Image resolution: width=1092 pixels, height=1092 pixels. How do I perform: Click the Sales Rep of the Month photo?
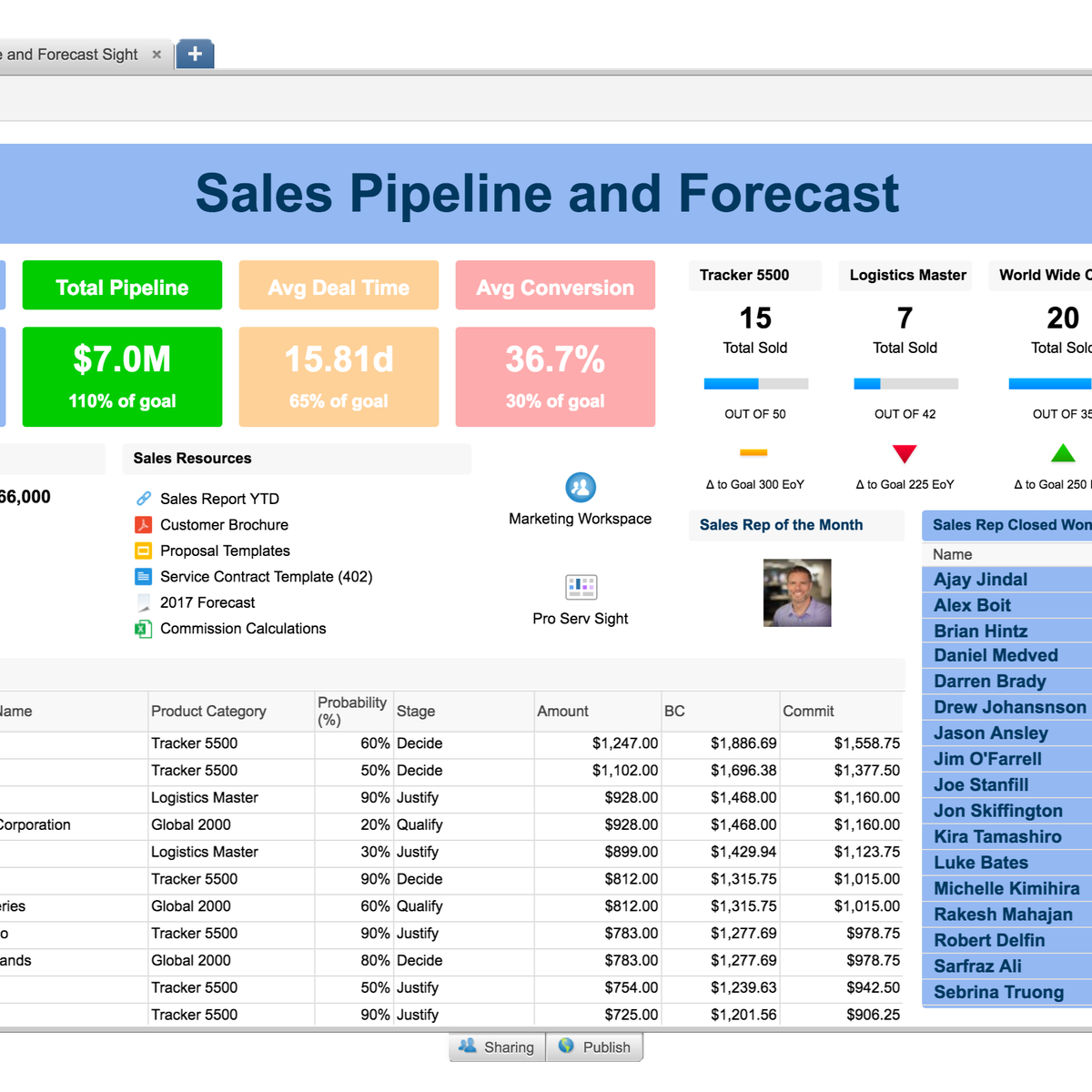click(796, 592)
